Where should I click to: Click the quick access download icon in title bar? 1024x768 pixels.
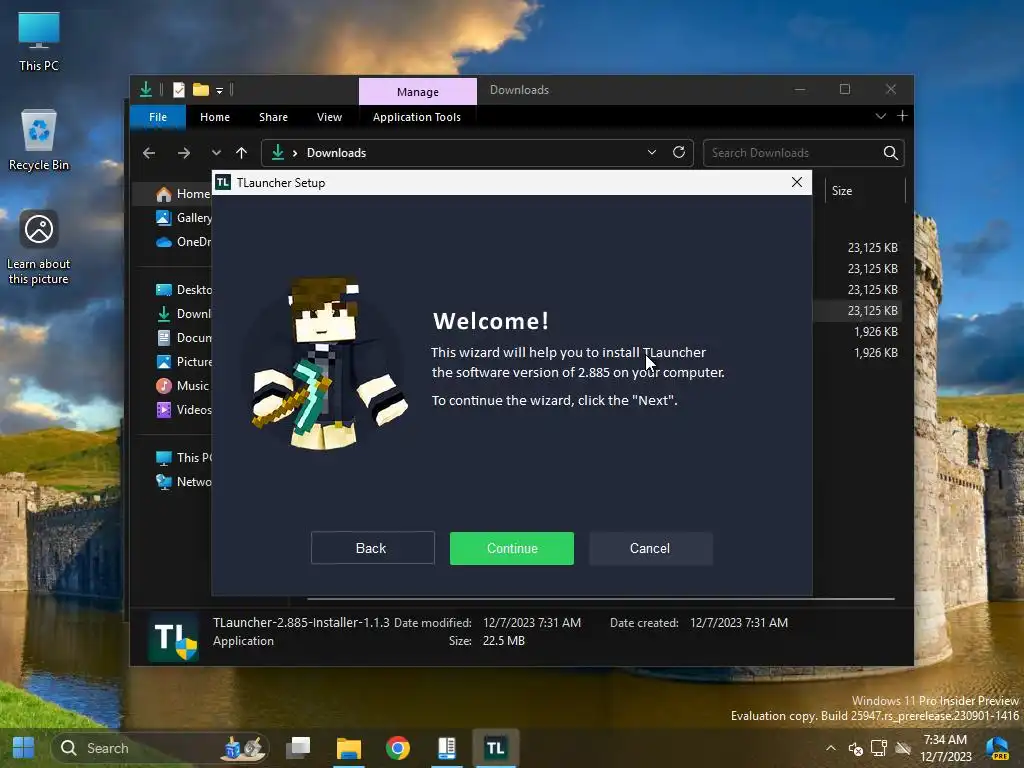point(146,89)
